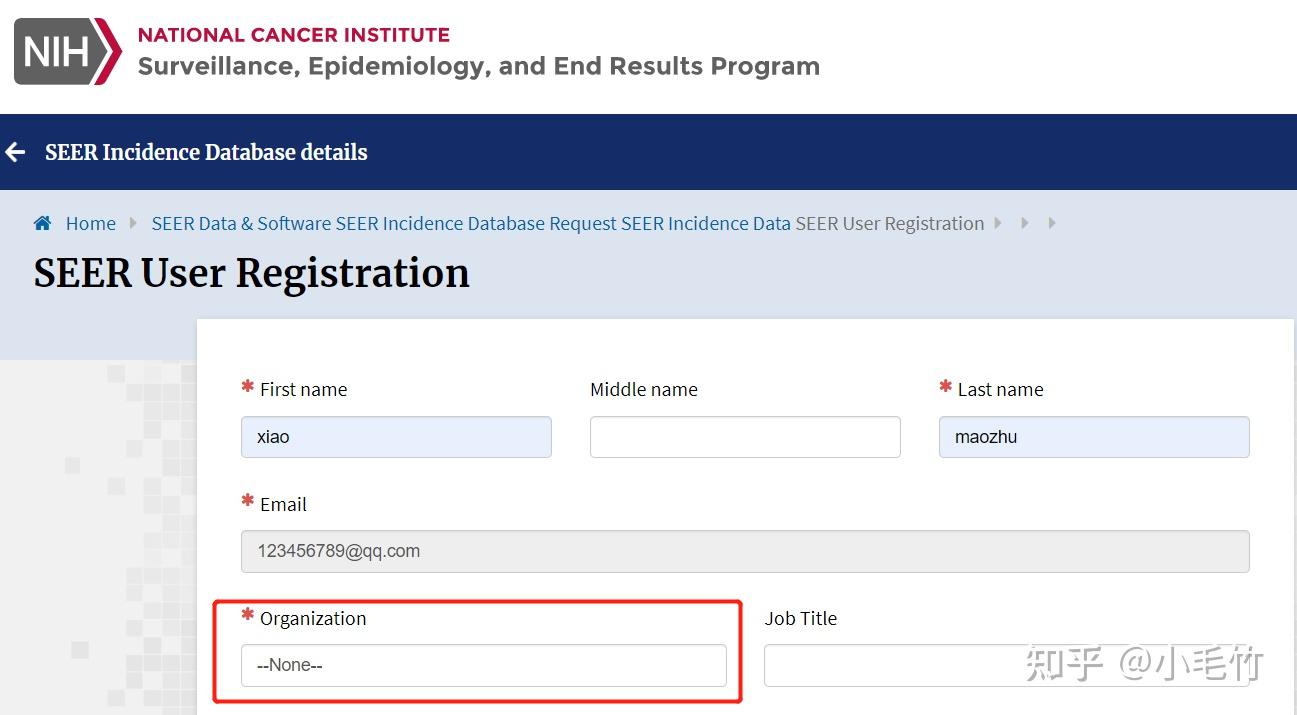The height and width of the screenshot is (715, 1297).
Task: Click the Email address field
Action: [745, 551]
